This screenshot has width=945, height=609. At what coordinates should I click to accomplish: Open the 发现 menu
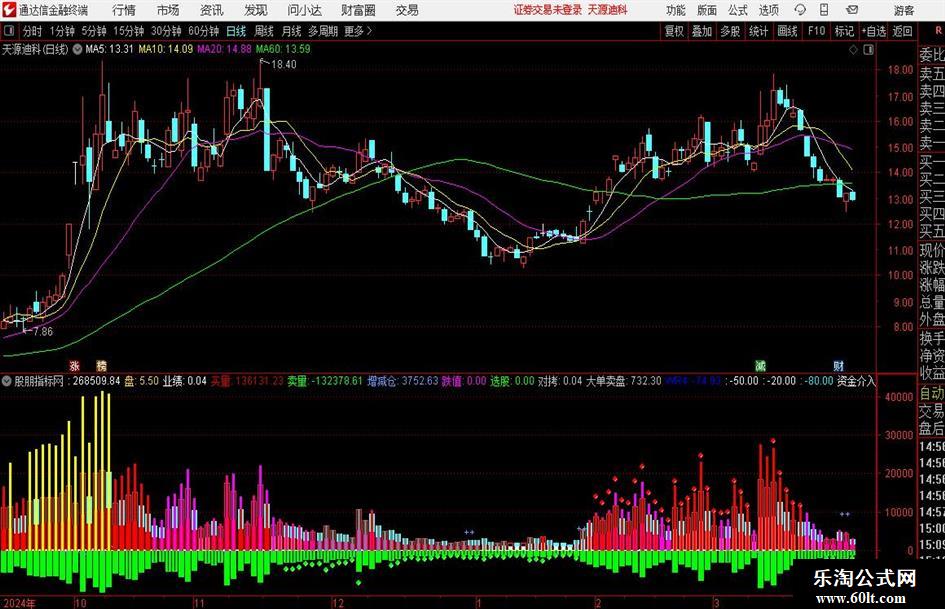tap(256, 10)
